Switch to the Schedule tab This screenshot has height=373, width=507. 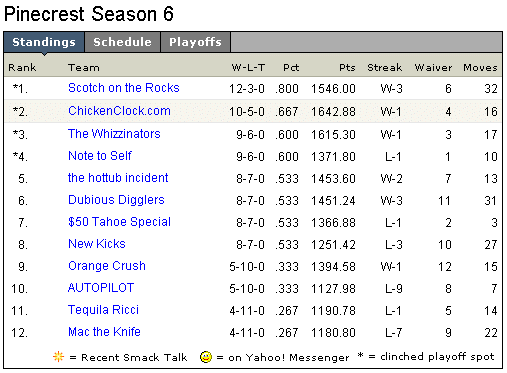(x=122, y=42)
